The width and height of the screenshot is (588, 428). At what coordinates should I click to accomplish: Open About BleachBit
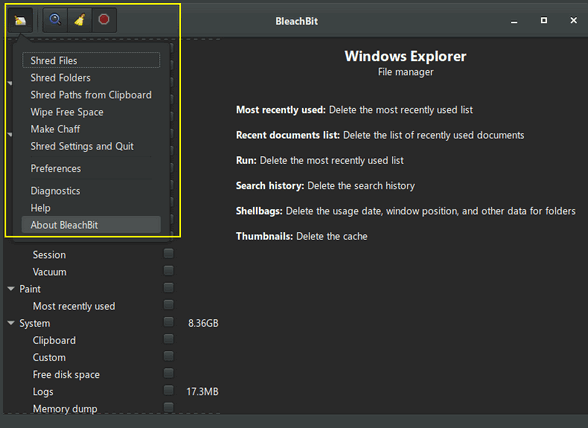(x=91, y=225)
